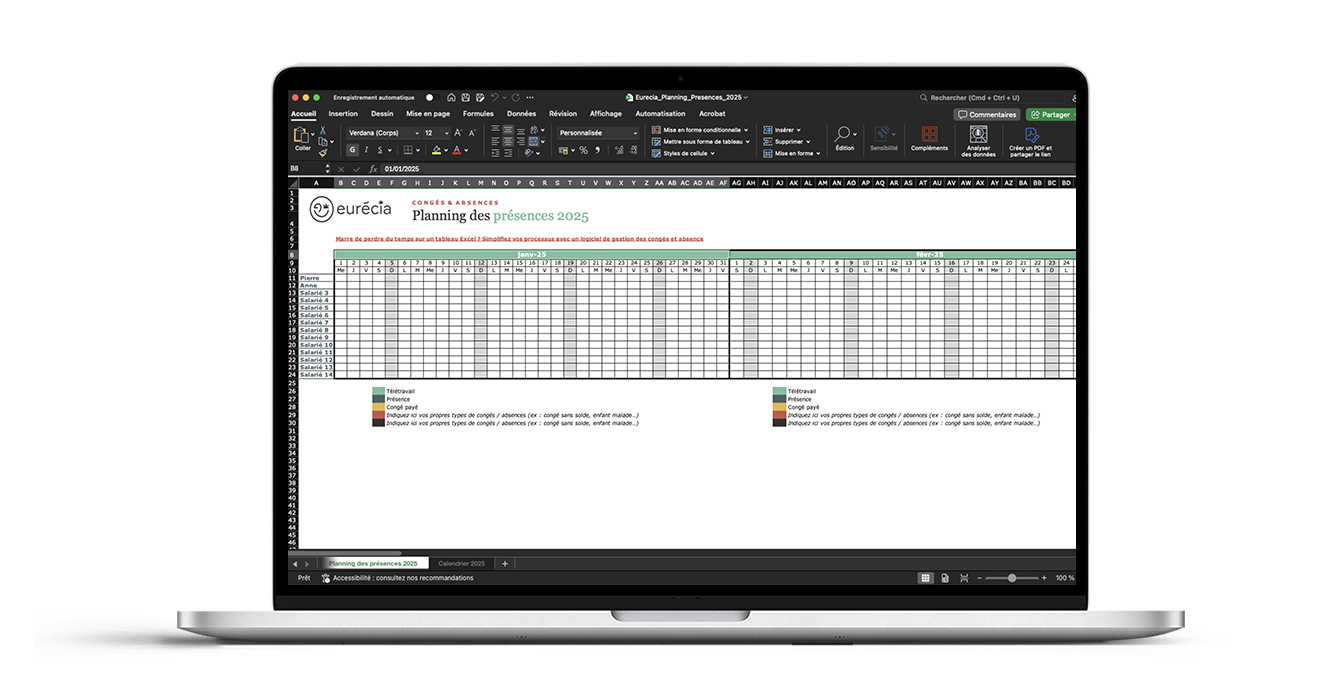
Task: Open the Formules ribbon tab
Action: (478, 114)
